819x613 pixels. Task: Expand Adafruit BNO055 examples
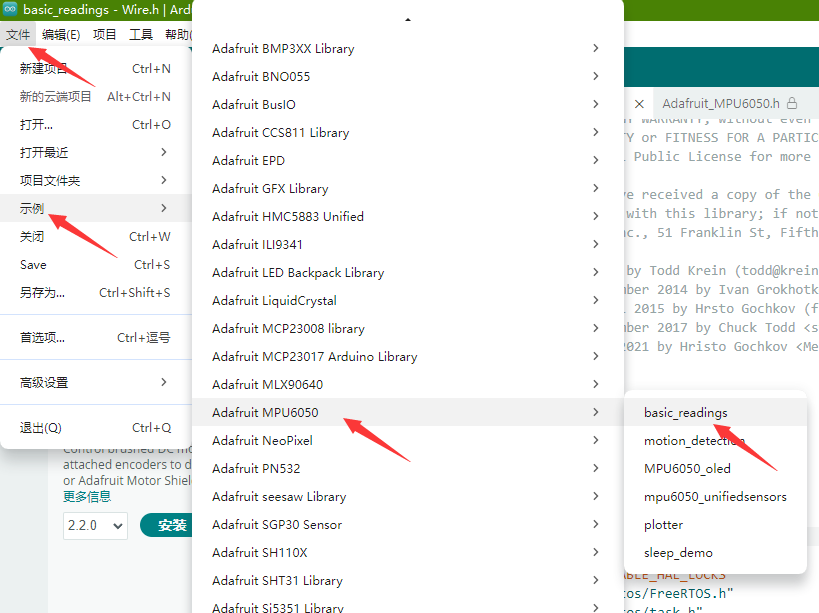(408, 76)
